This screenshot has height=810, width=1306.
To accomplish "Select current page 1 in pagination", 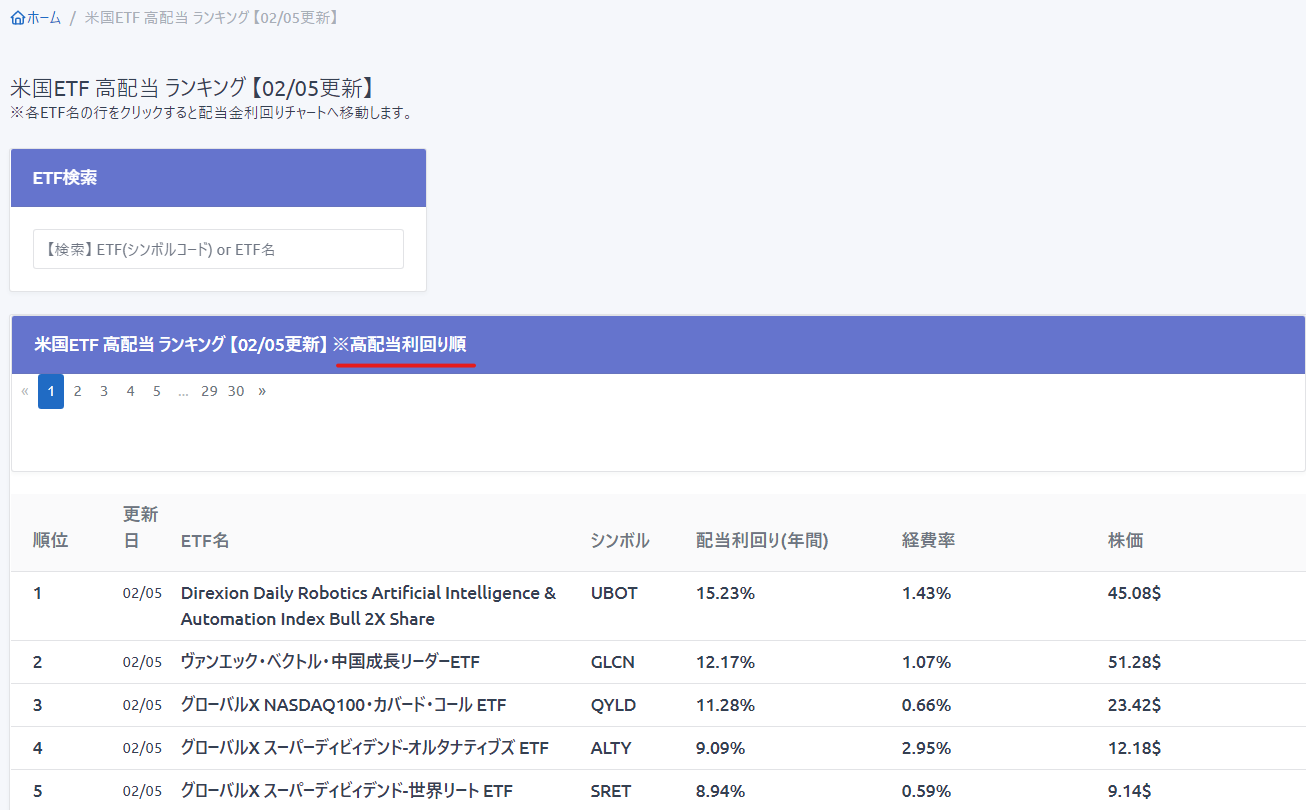I will 51,391.
